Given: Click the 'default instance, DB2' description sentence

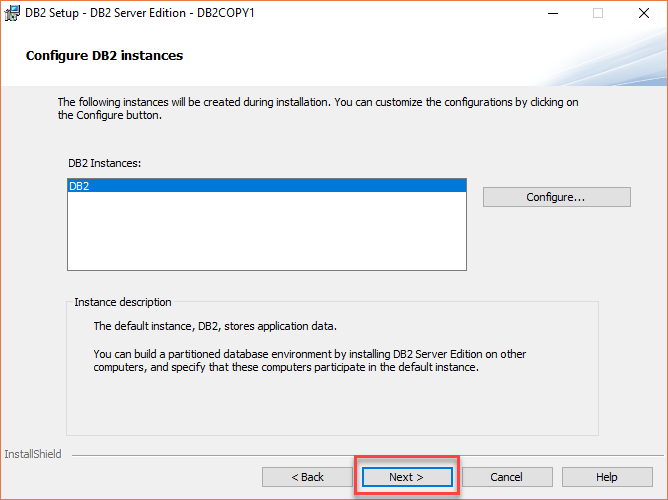Looking at the screenshot, I should point(215,326).
